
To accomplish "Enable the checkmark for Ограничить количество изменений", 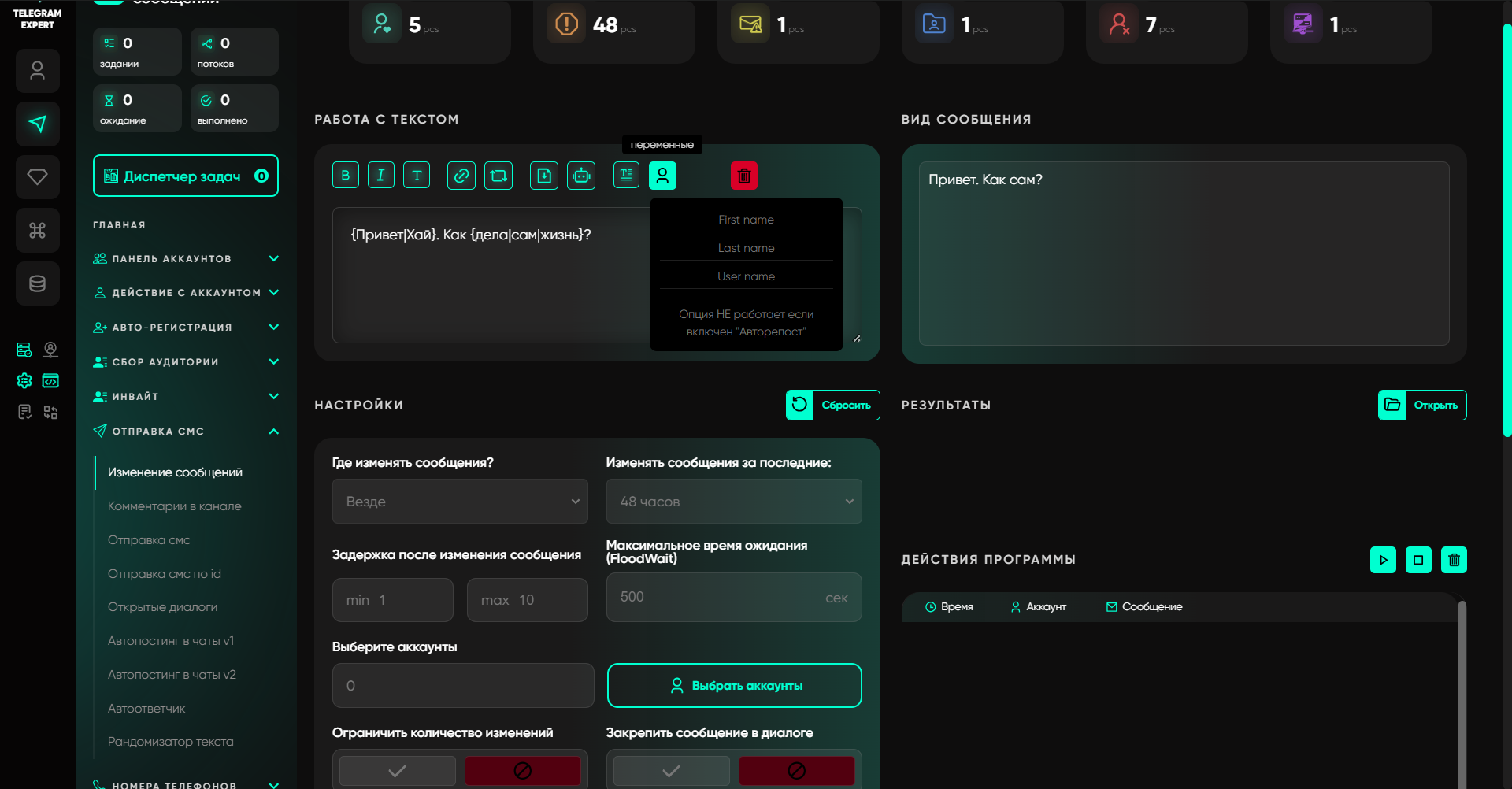I will tap(398, 770).
